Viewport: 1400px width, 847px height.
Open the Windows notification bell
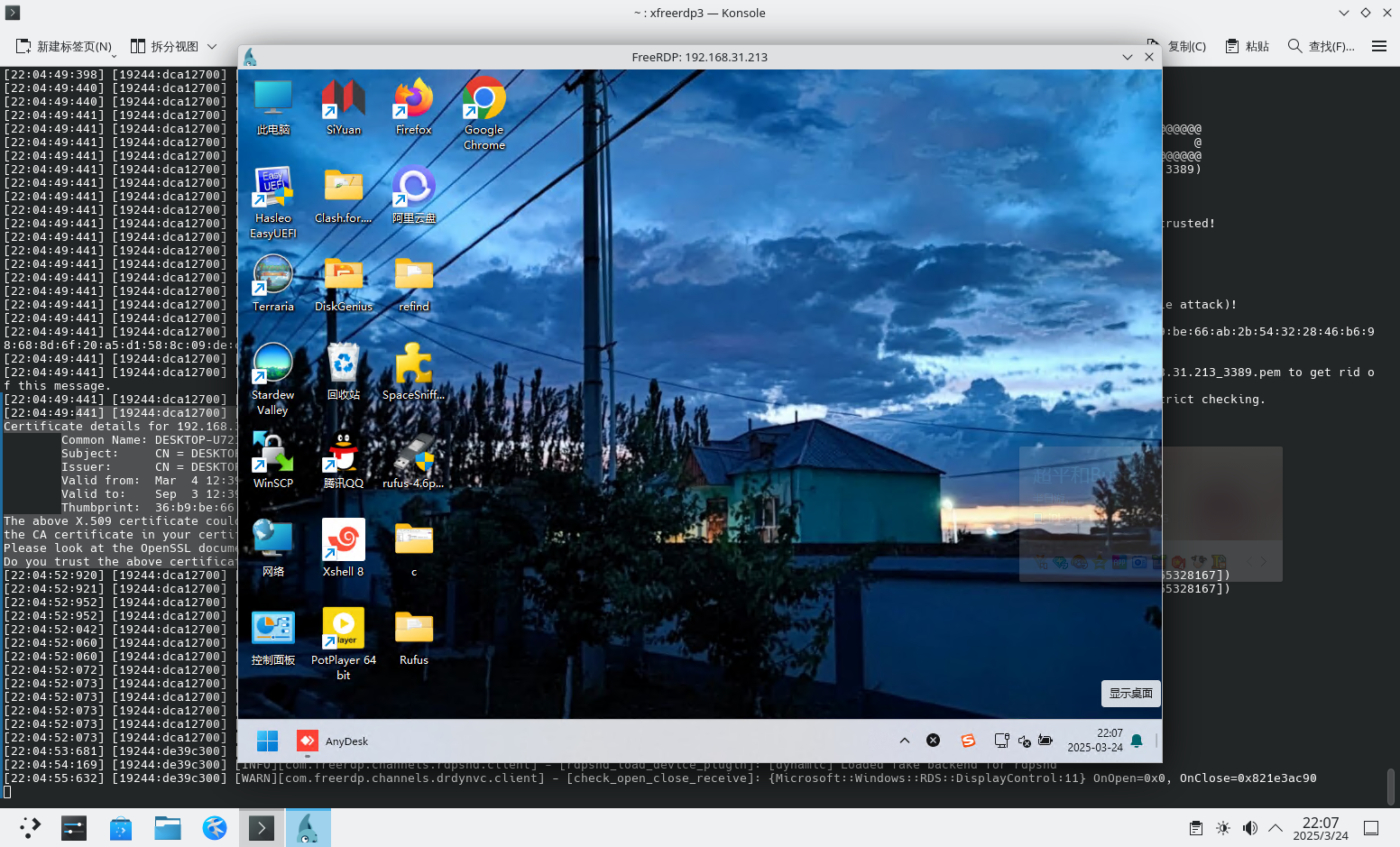point(1137,741)
